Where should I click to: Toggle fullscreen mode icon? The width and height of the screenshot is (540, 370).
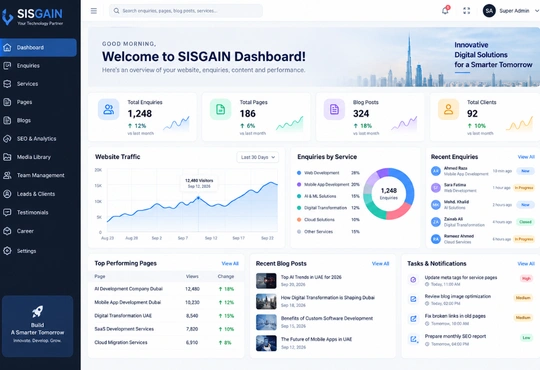coord(467,11)
